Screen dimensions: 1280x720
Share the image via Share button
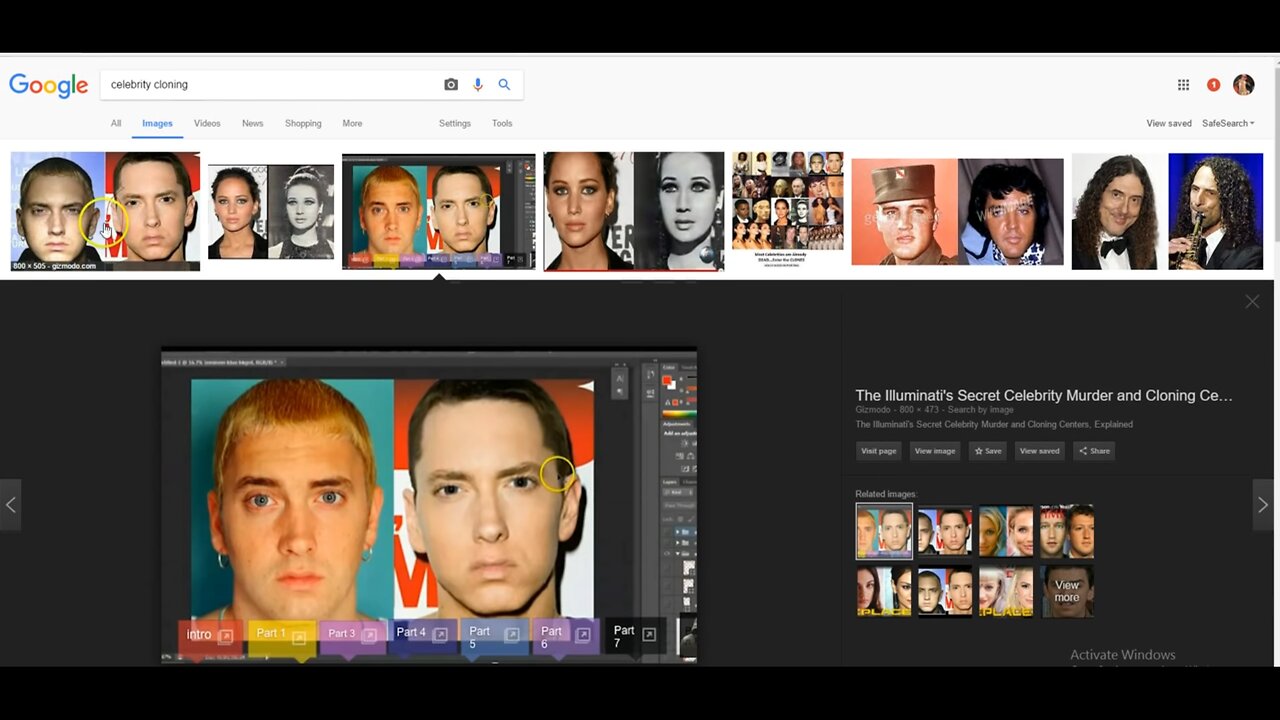click(x=1094, y=451)
